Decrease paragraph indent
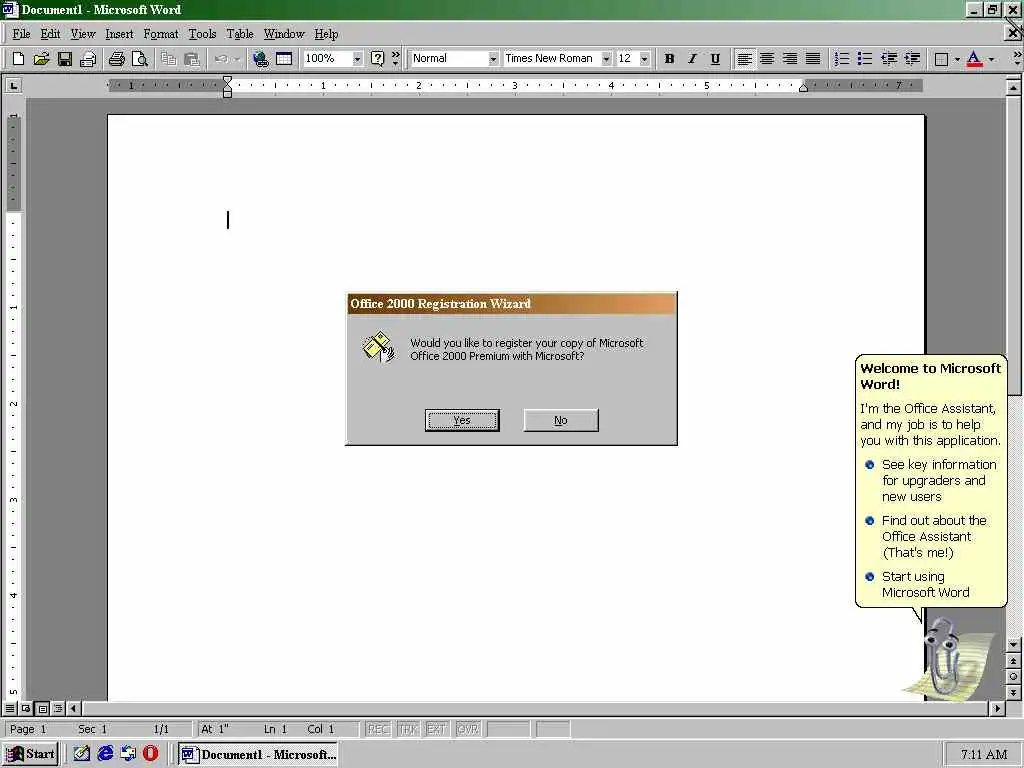 click(888, 59)
